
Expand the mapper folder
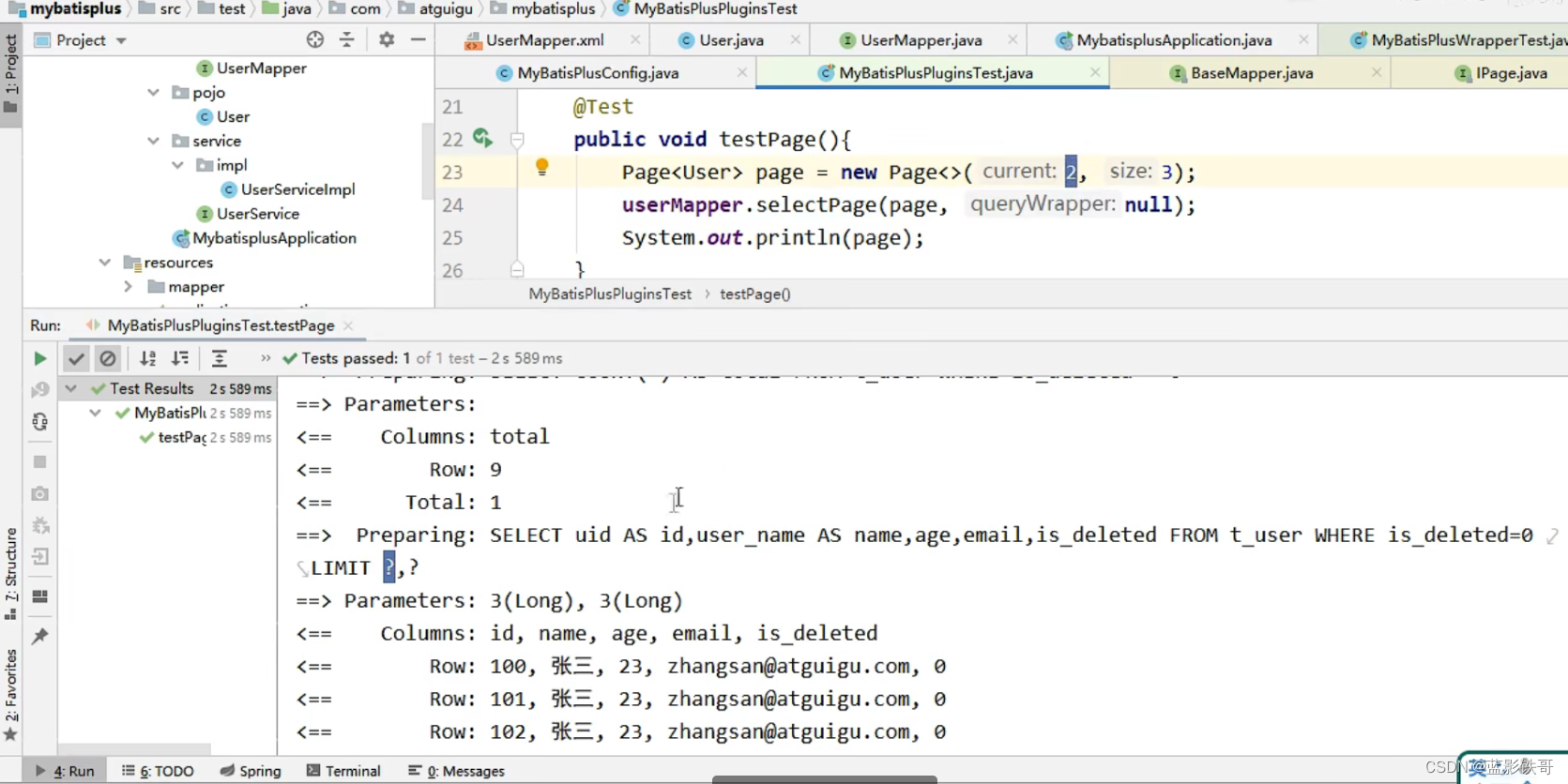(x=129, y=287)
